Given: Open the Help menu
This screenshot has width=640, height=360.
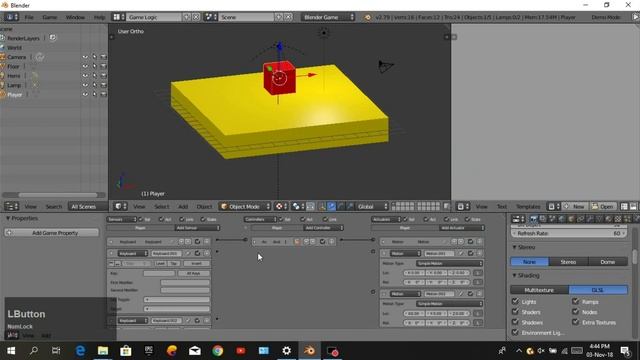Looking at the screenshot, I should pyautogui.click(x=99, y=17).
